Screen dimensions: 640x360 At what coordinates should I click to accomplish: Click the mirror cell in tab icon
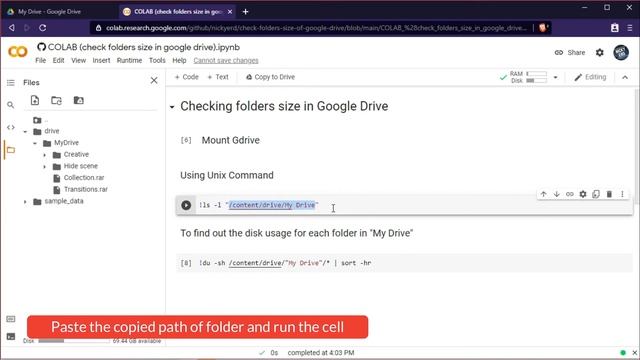(x=596, y=194)
